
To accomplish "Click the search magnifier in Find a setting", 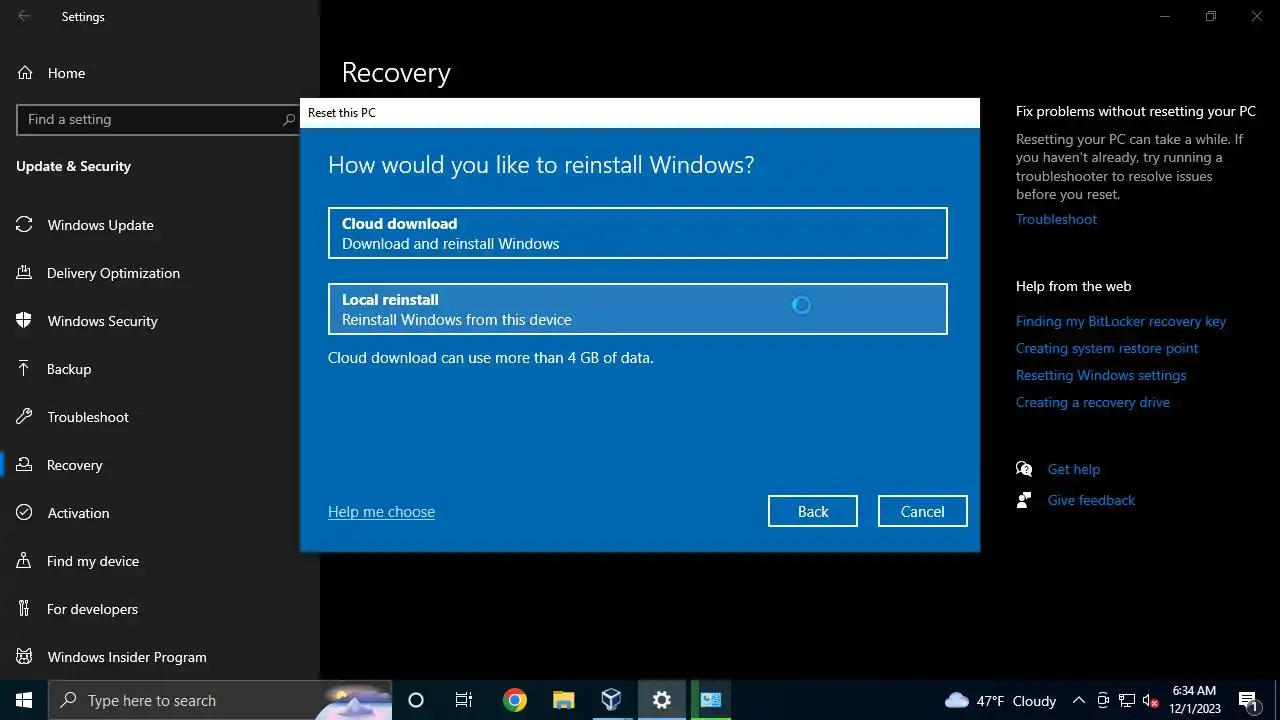I will pos(289,119).
